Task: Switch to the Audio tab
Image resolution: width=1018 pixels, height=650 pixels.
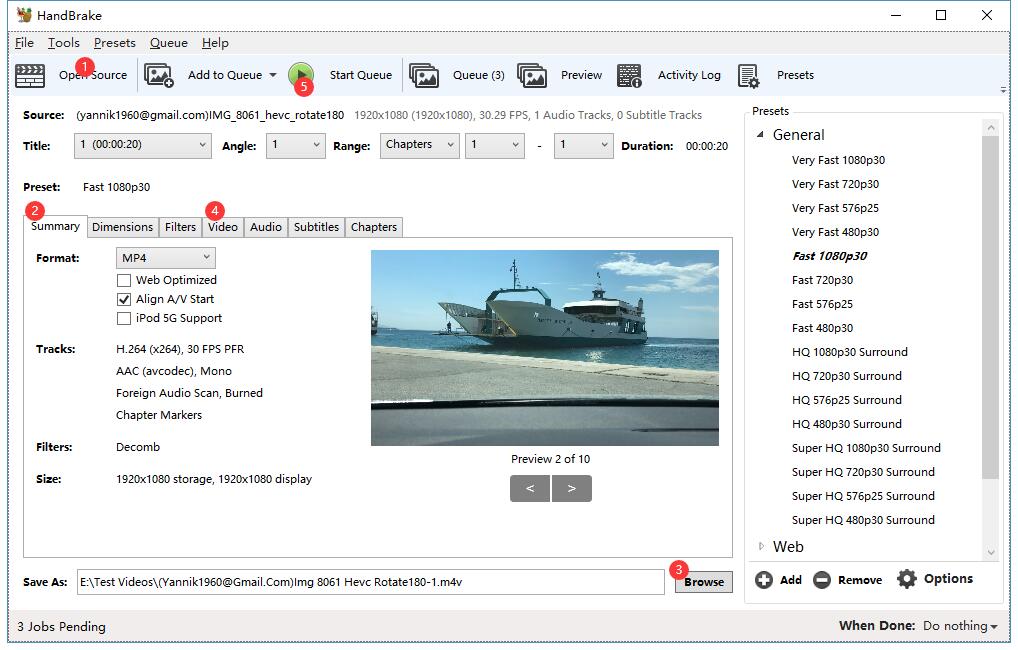Action: [x=266, y=227]
